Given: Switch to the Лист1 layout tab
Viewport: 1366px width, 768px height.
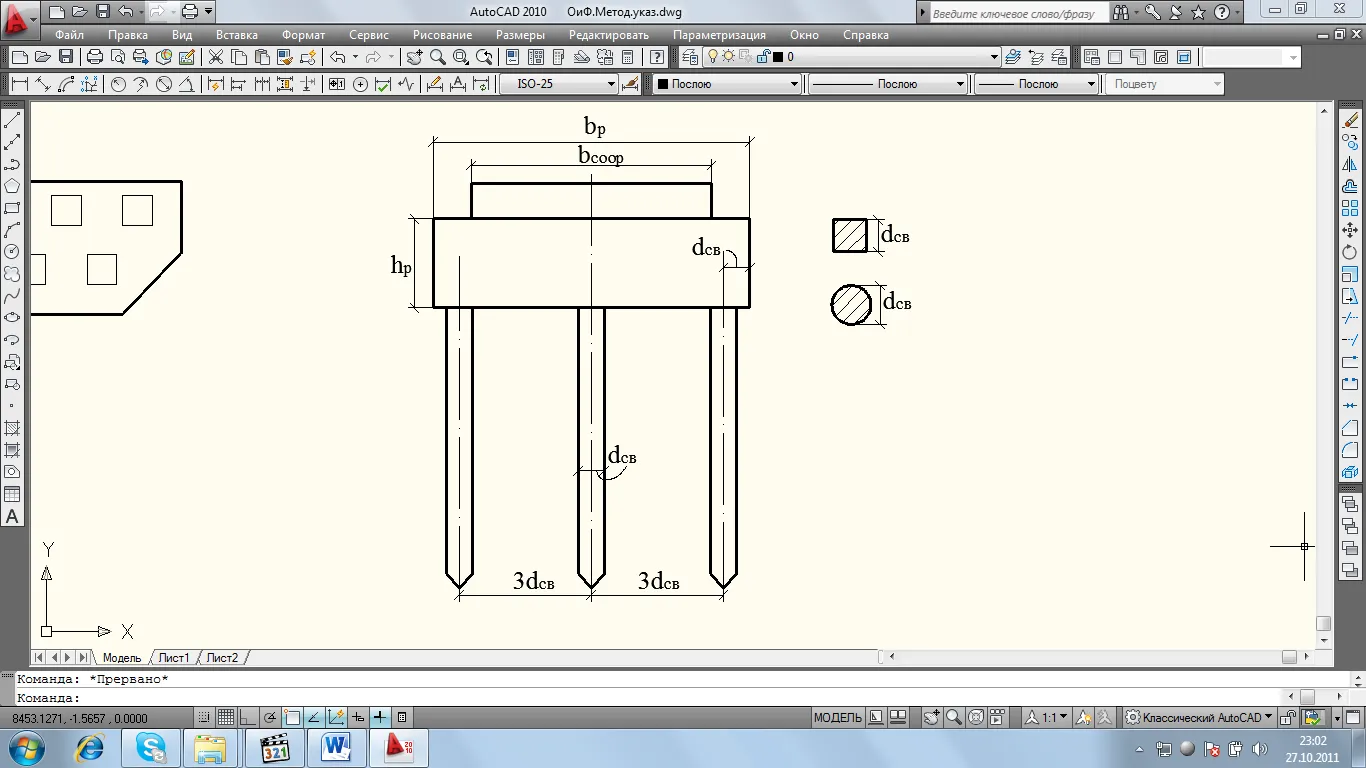Looking at the screenshot, I should coord(174,658).
